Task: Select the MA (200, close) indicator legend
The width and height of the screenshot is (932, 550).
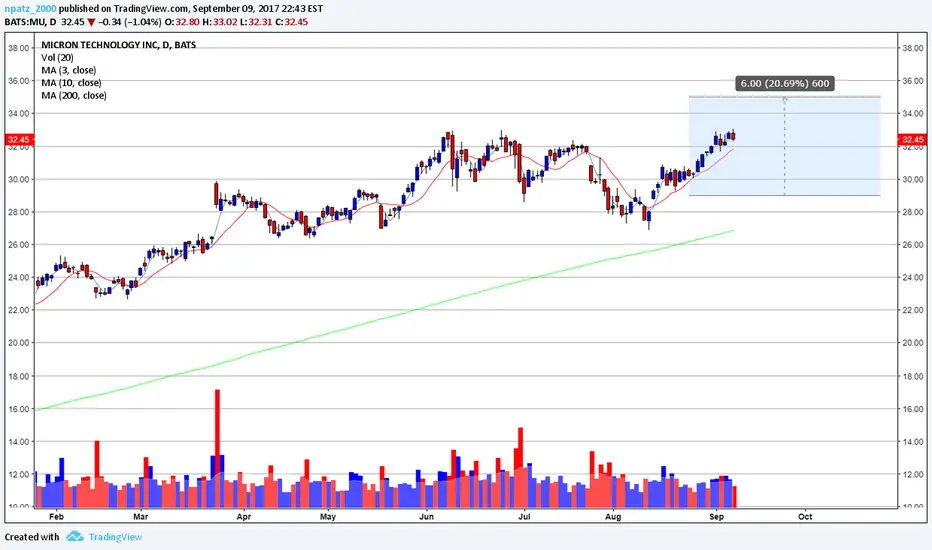Action: [74, 96]
